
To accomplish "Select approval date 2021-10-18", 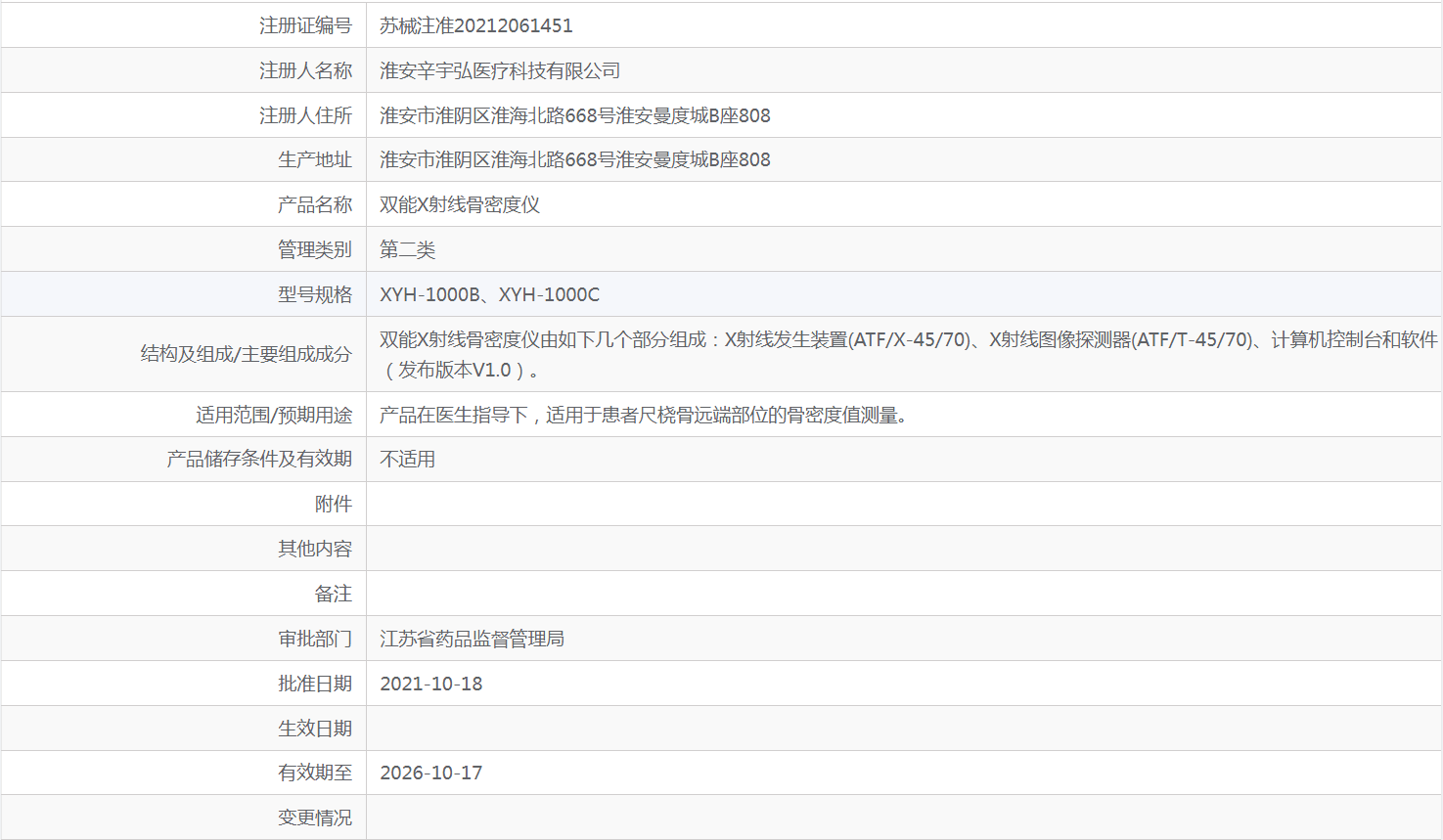I will click(x=431, y=684).
